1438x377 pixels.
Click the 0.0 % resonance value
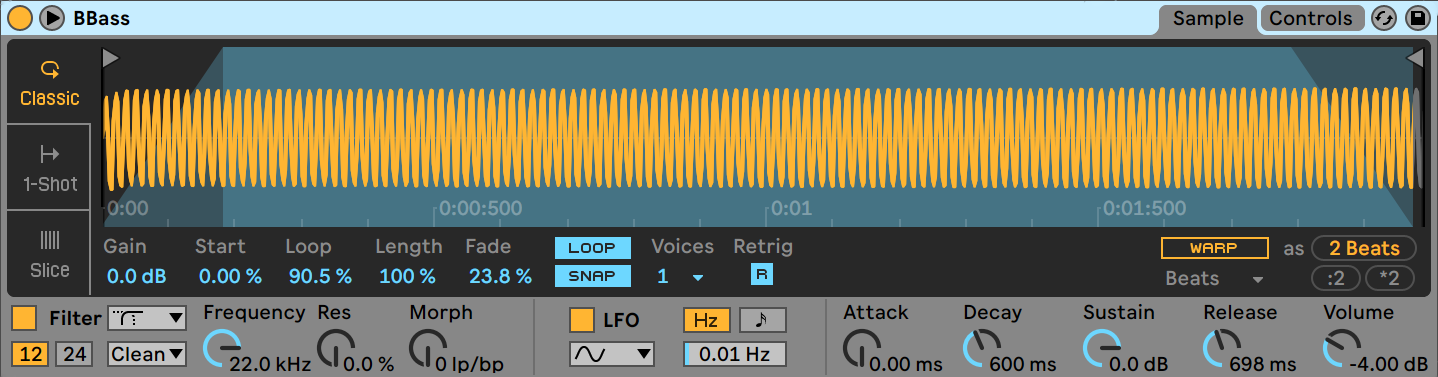coord(370,363)
